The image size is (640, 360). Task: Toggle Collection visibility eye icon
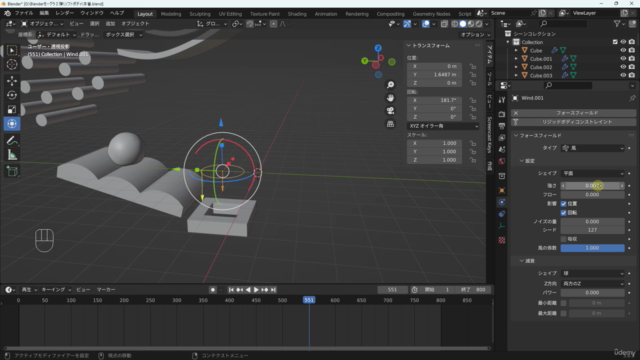tap(623, 42)
